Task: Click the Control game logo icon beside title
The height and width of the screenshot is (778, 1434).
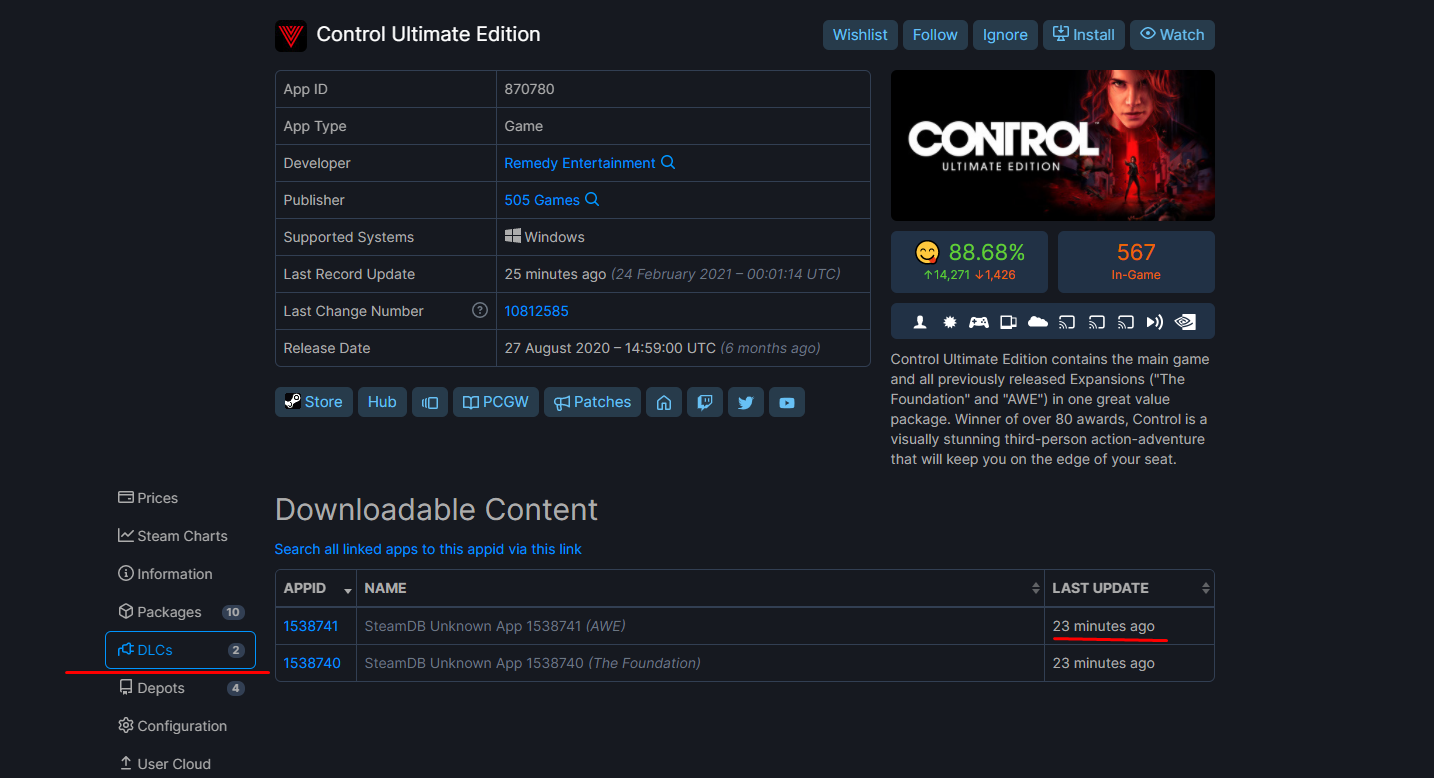Action: 291,36
